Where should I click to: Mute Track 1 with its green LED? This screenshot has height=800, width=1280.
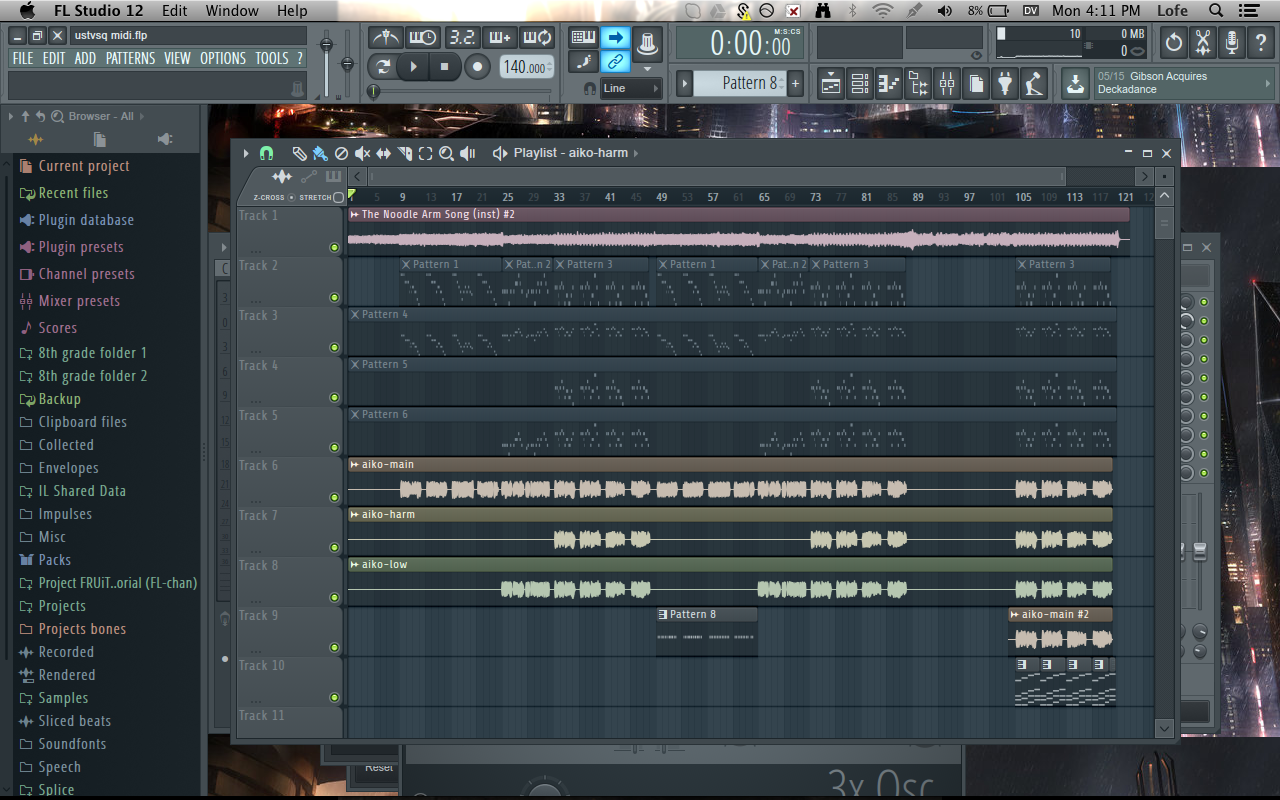[334, 247]
